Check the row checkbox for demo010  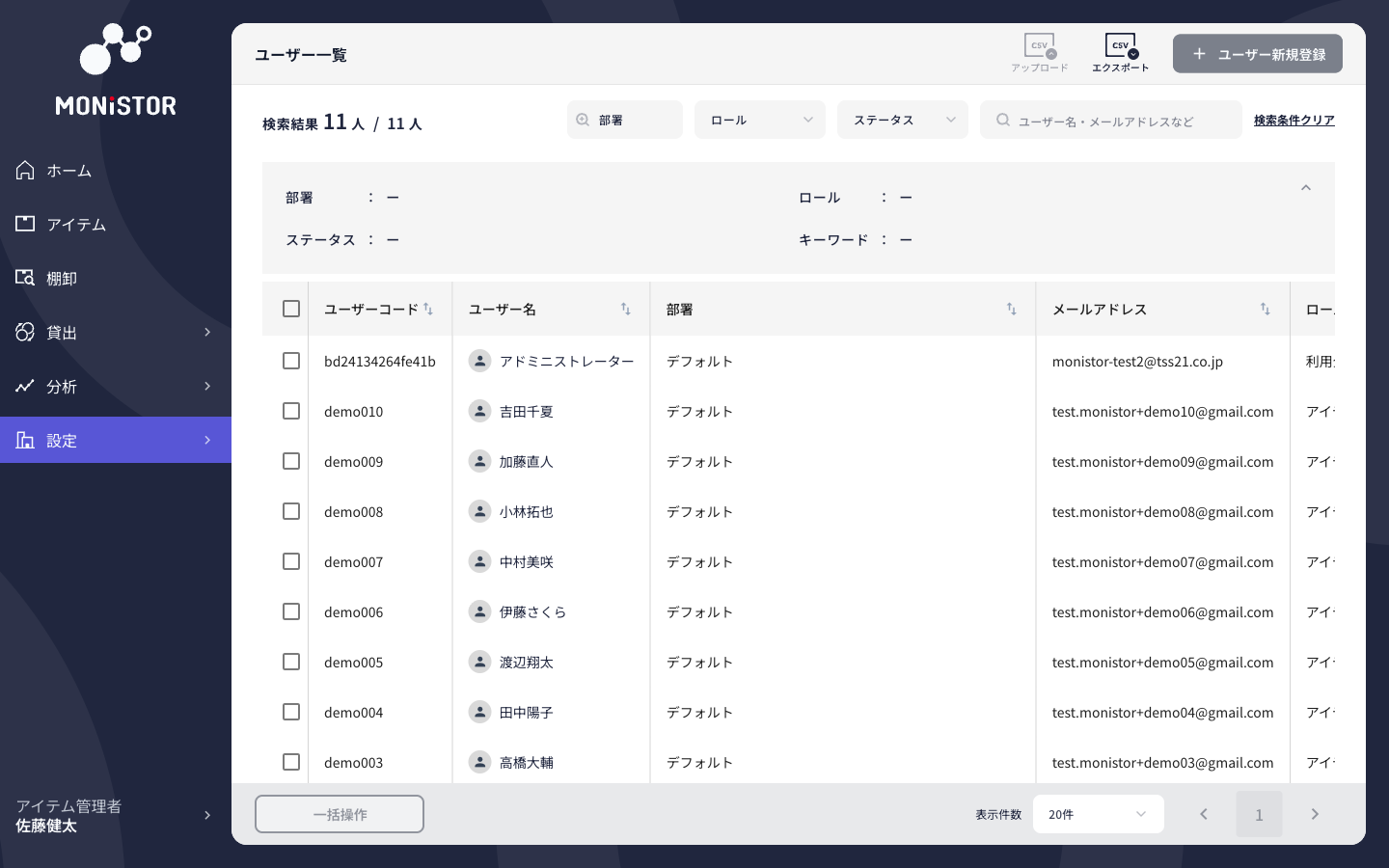coord(291,411)
